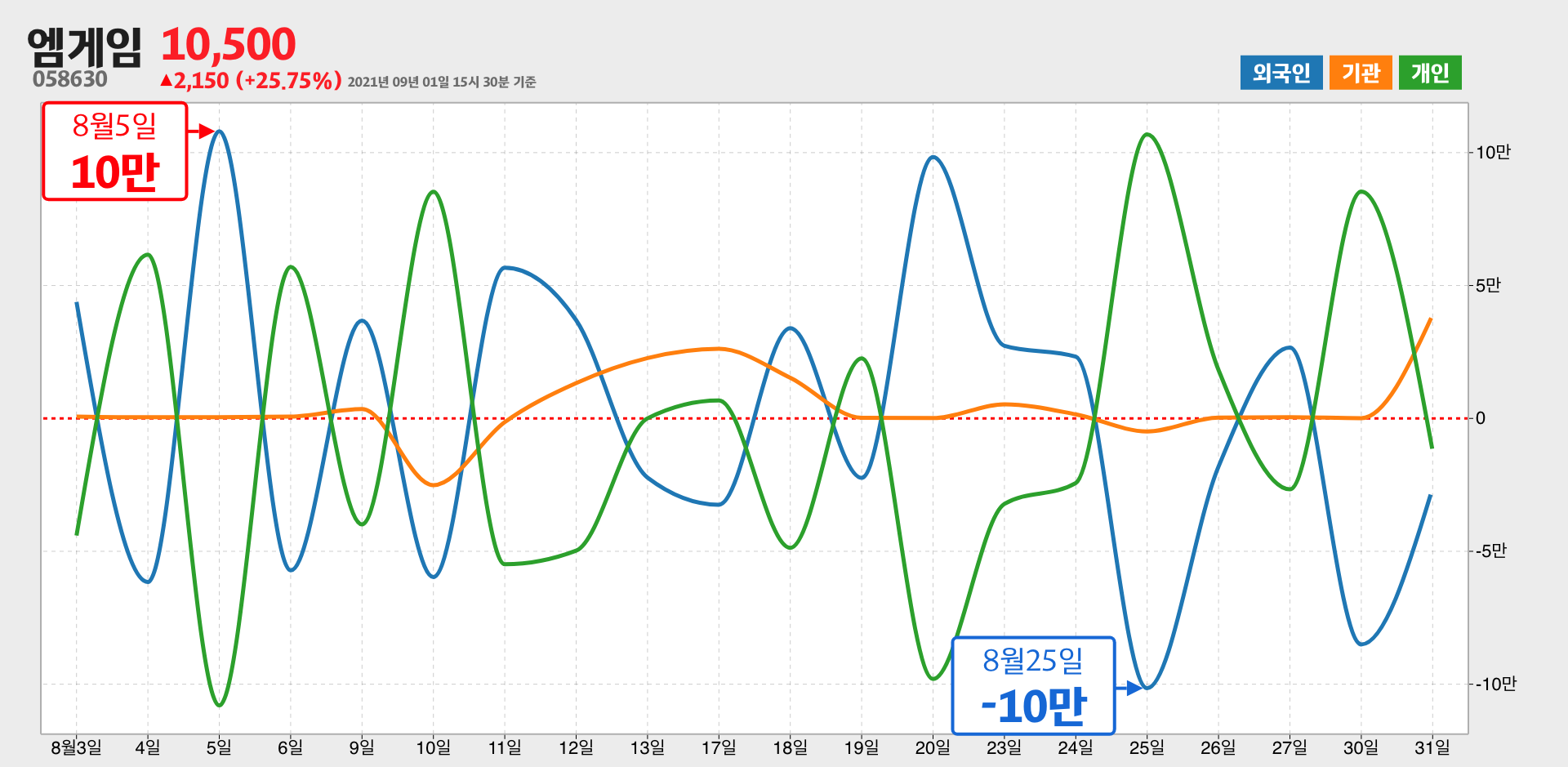Viewport: 1568px width, 767px height.
Task: Click the x-axis label 27일
Action: tap(1290, 747)
